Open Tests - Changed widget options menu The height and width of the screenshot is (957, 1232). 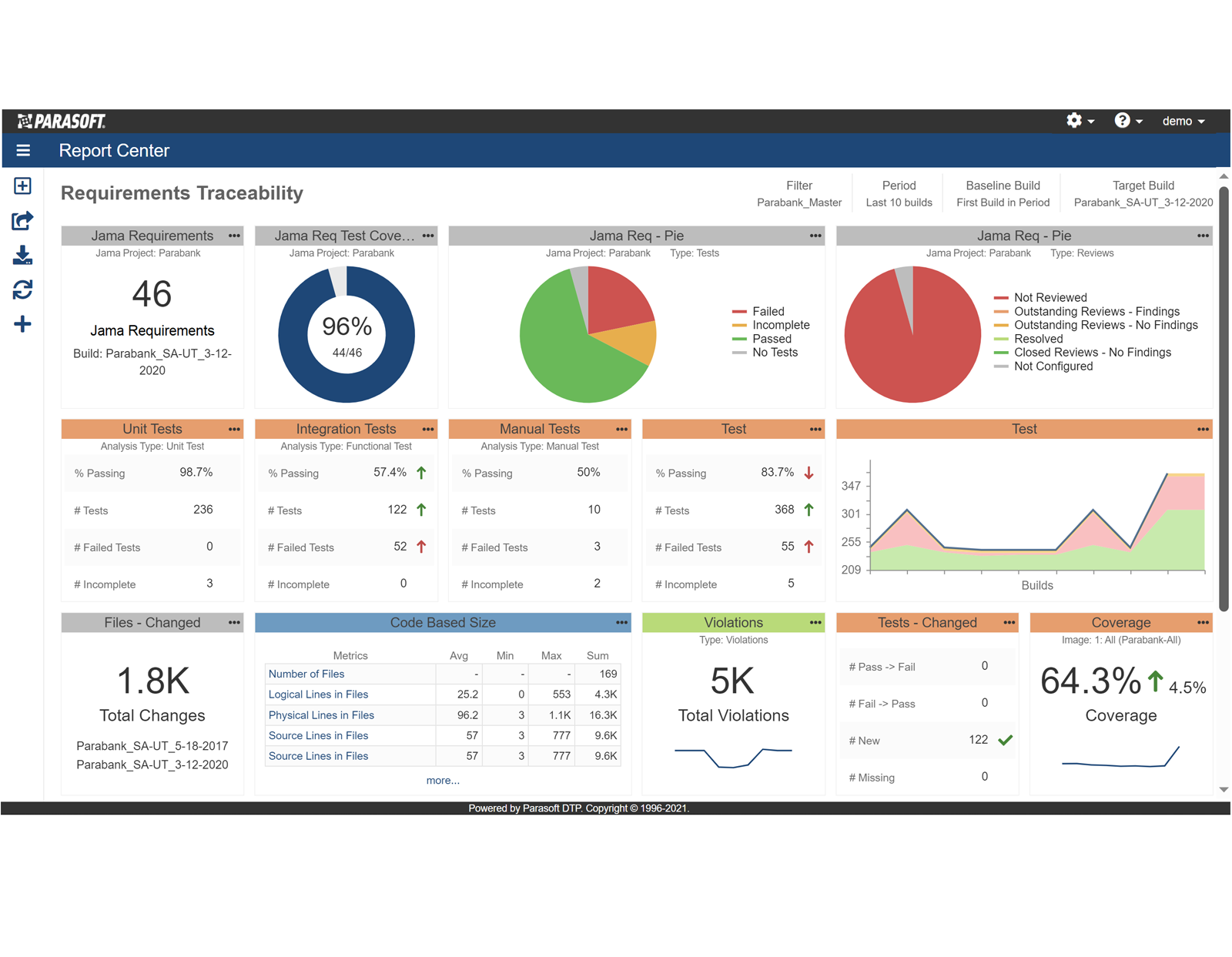pyautogui.click(x=1009, y=622)
